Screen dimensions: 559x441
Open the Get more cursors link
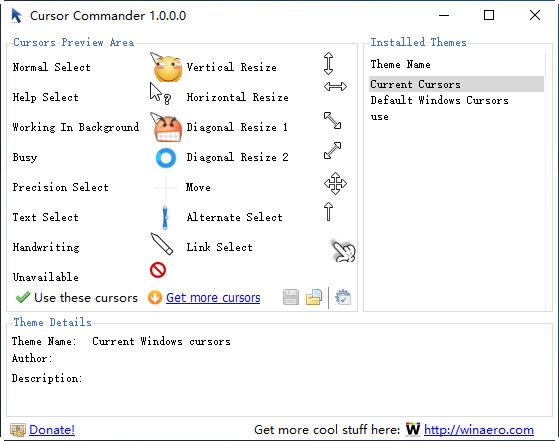pyautogui.click(x=213, y=298)
